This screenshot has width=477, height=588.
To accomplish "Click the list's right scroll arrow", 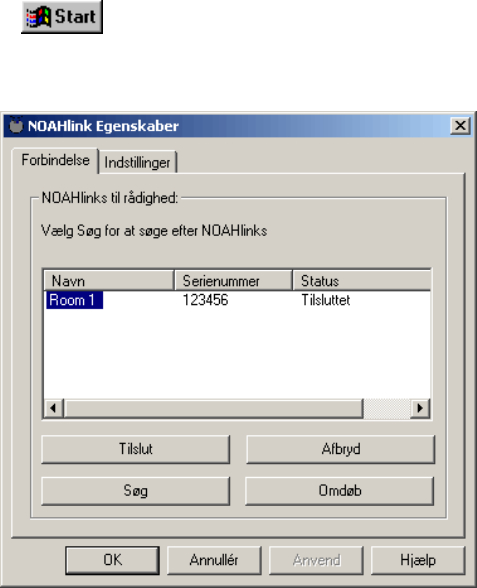I will (420, 408).
